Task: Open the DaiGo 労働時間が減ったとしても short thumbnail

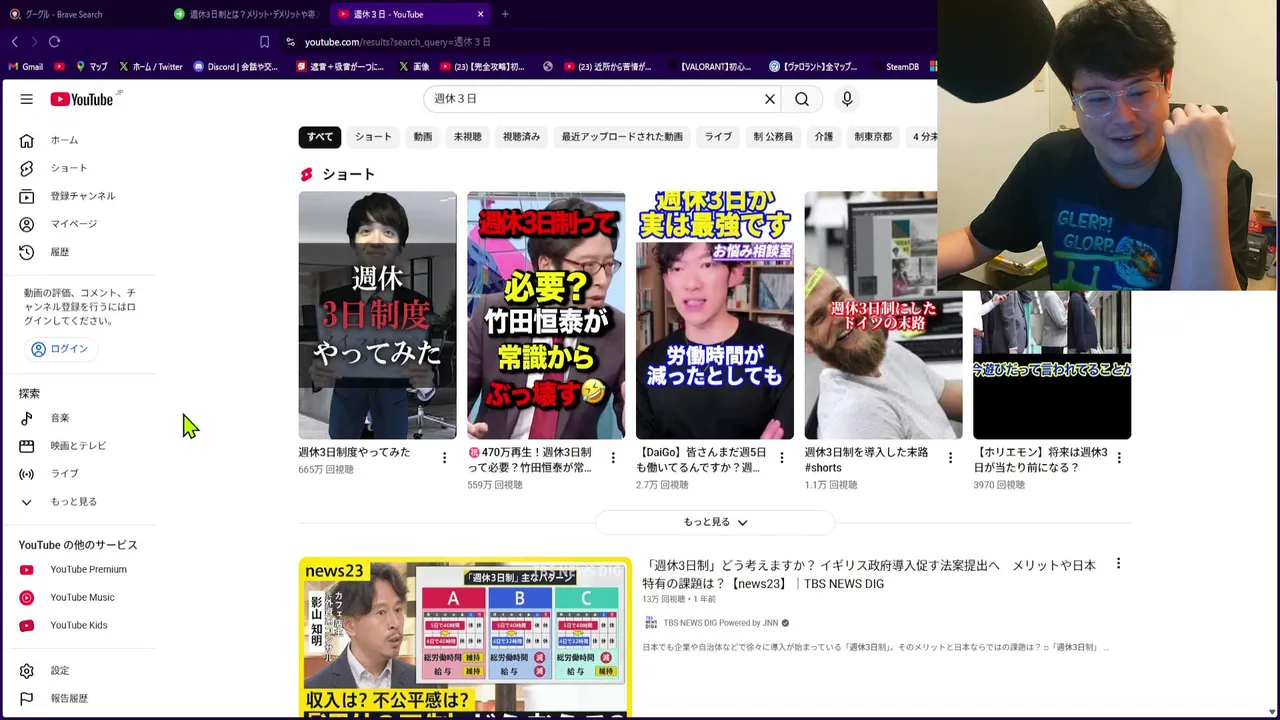Action: tap(715, 315)
